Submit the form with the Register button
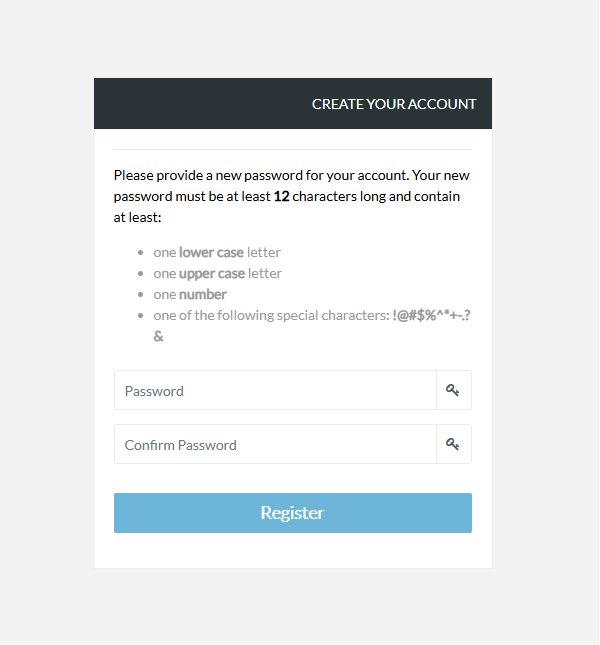The height and width of the screenshot is (645, 600). (293, 513)
